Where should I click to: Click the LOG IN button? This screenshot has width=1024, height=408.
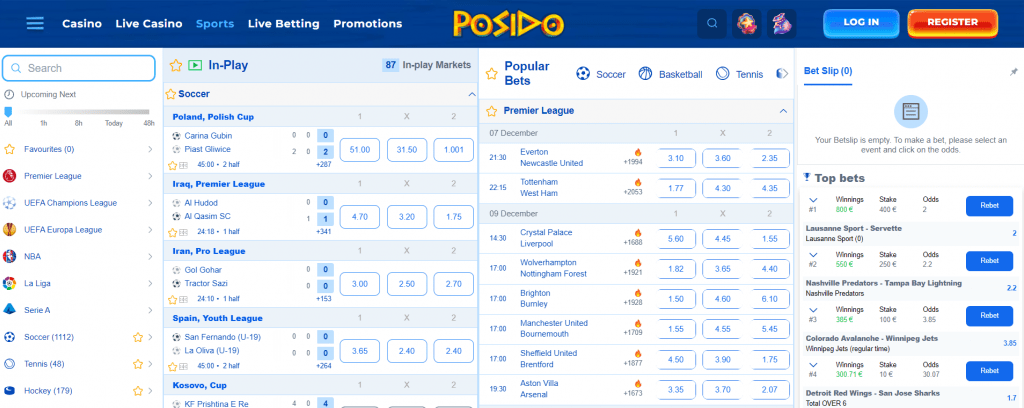pyautogui.click(x=861, y=23)
